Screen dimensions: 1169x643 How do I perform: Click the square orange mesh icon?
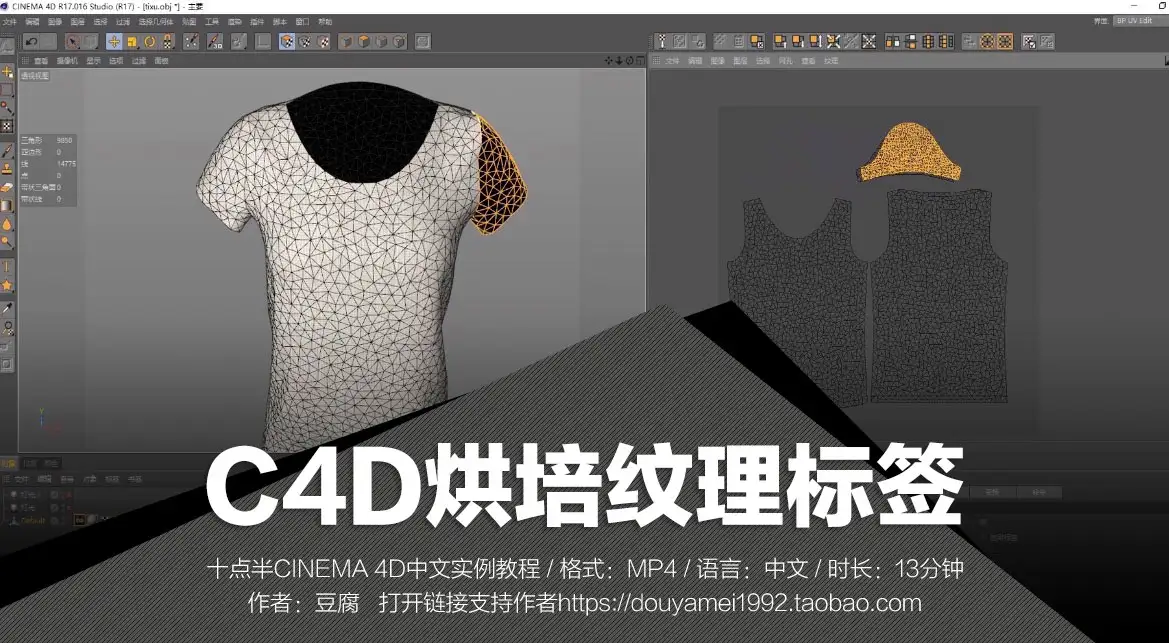coord(1005,42)
